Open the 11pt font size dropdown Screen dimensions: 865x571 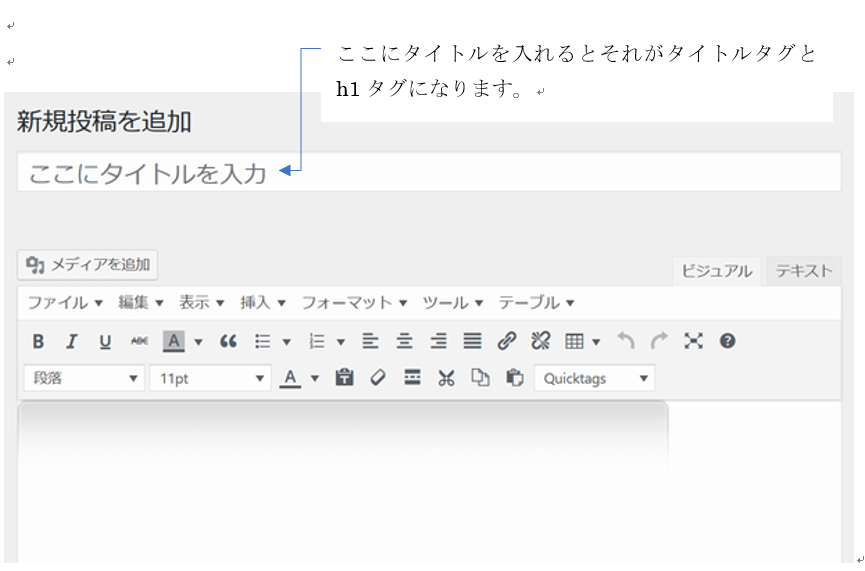click(210, 379)
